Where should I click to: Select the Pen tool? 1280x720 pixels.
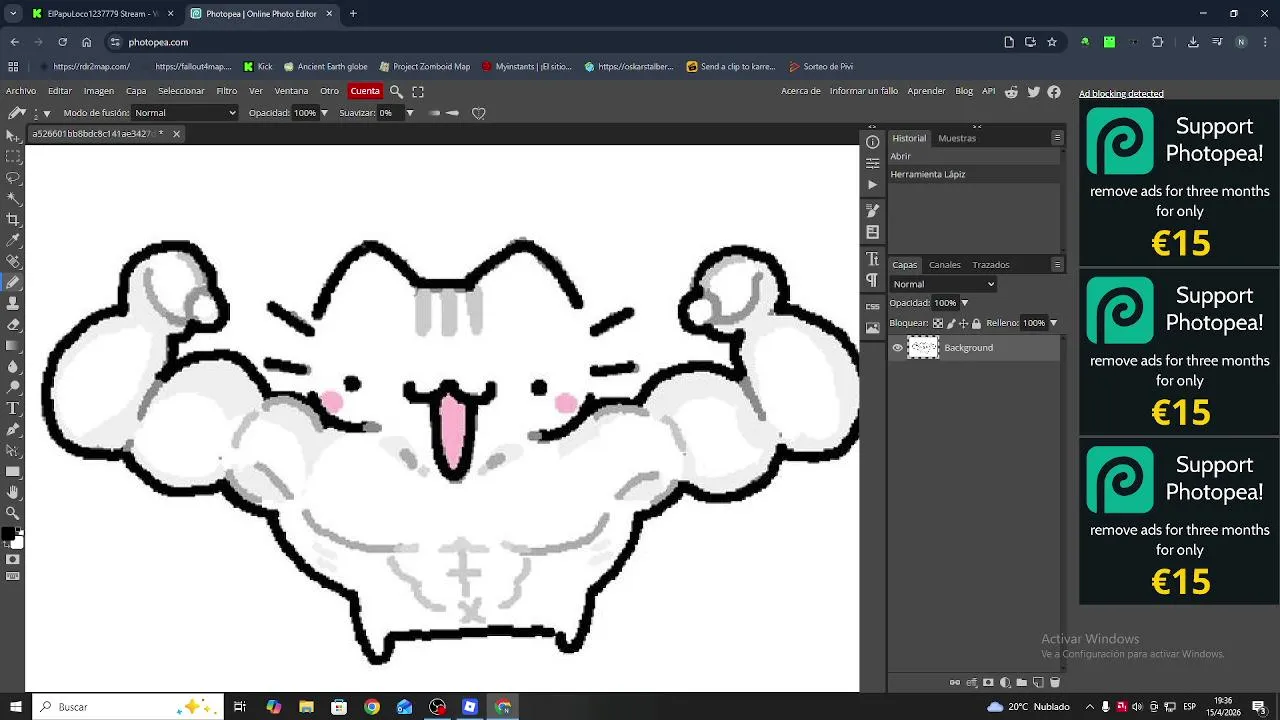point(13,429)
